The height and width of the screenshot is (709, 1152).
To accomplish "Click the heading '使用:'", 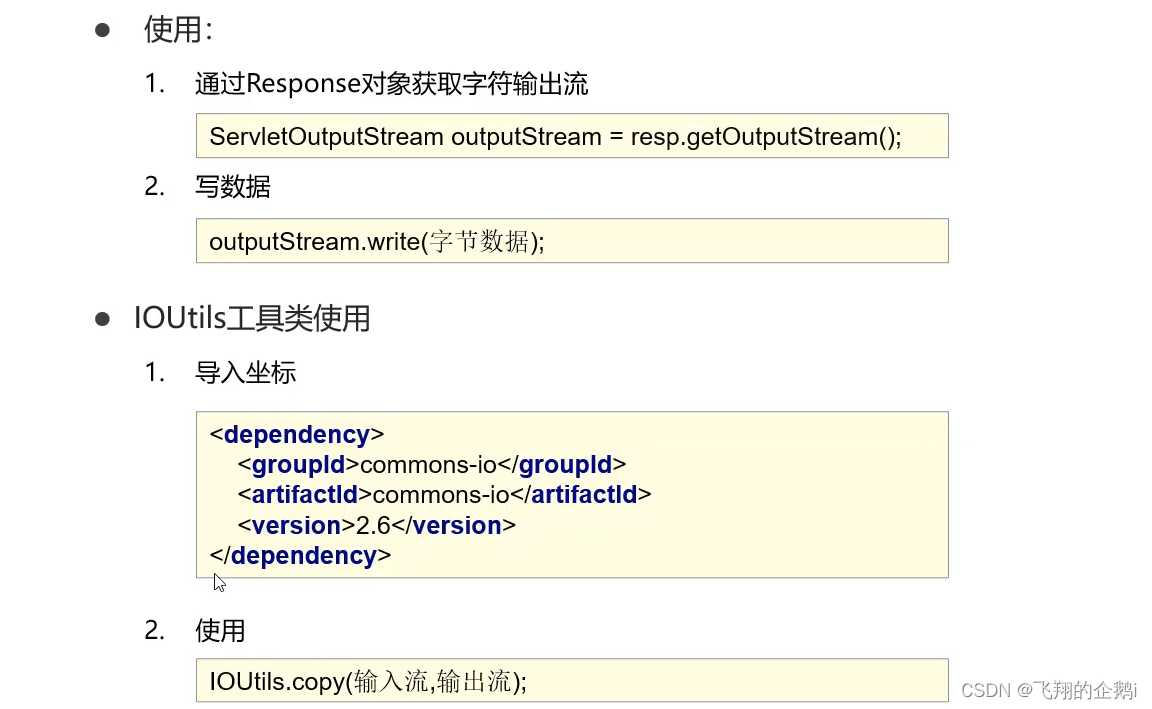I will click(178, 30).
